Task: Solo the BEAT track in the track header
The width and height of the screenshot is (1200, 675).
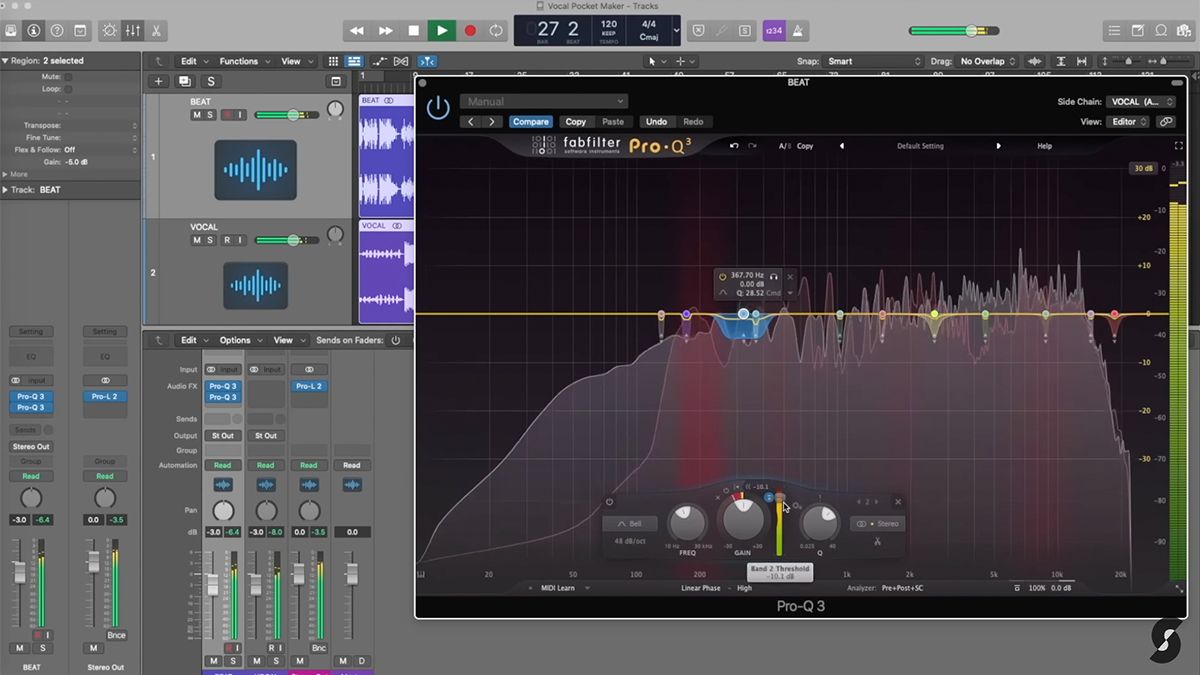Action: click(x=210, y=115)
